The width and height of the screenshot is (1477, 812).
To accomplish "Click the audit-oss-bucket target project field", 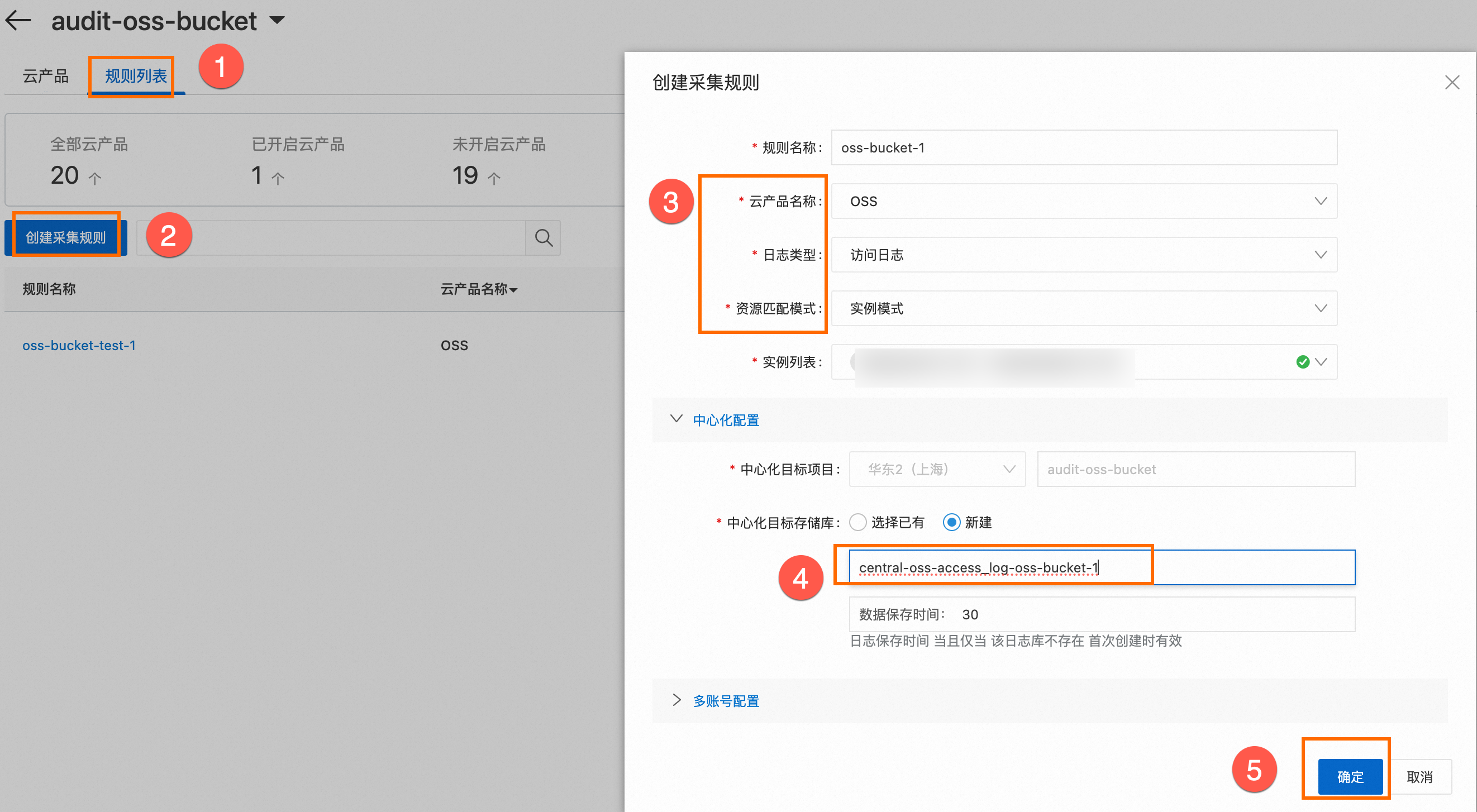I will [x=1196, y=469].
